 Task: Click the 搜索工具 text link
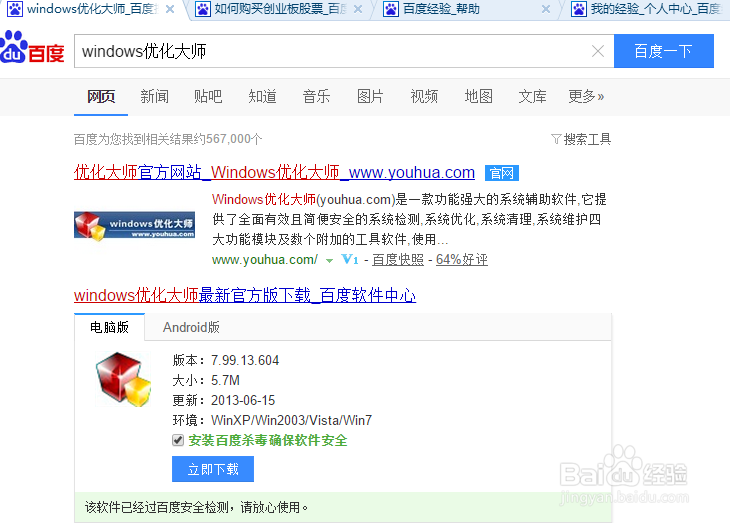click(587, 139)
